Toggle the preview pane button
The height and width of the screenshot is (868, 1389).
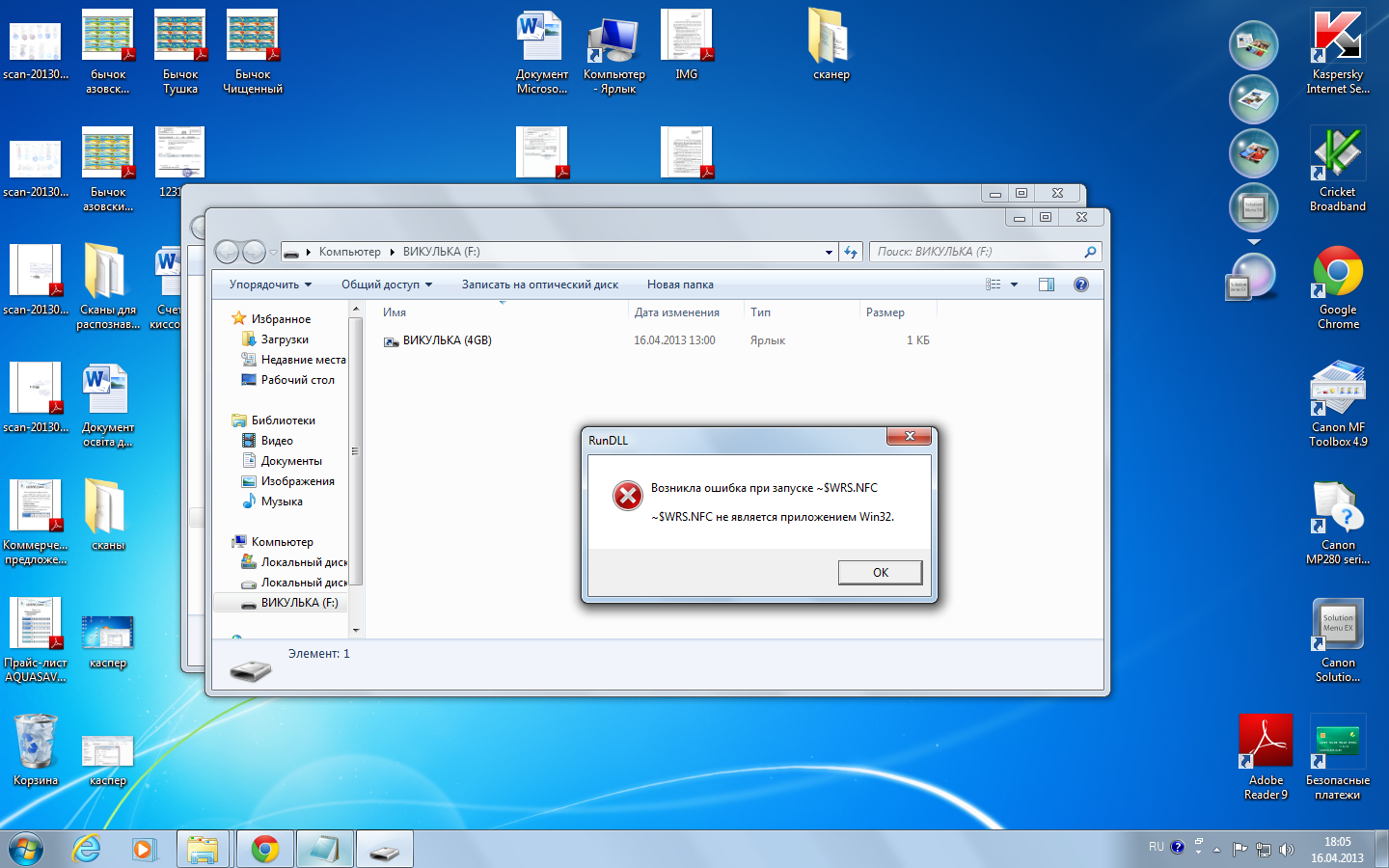[x=1047, y=285]
